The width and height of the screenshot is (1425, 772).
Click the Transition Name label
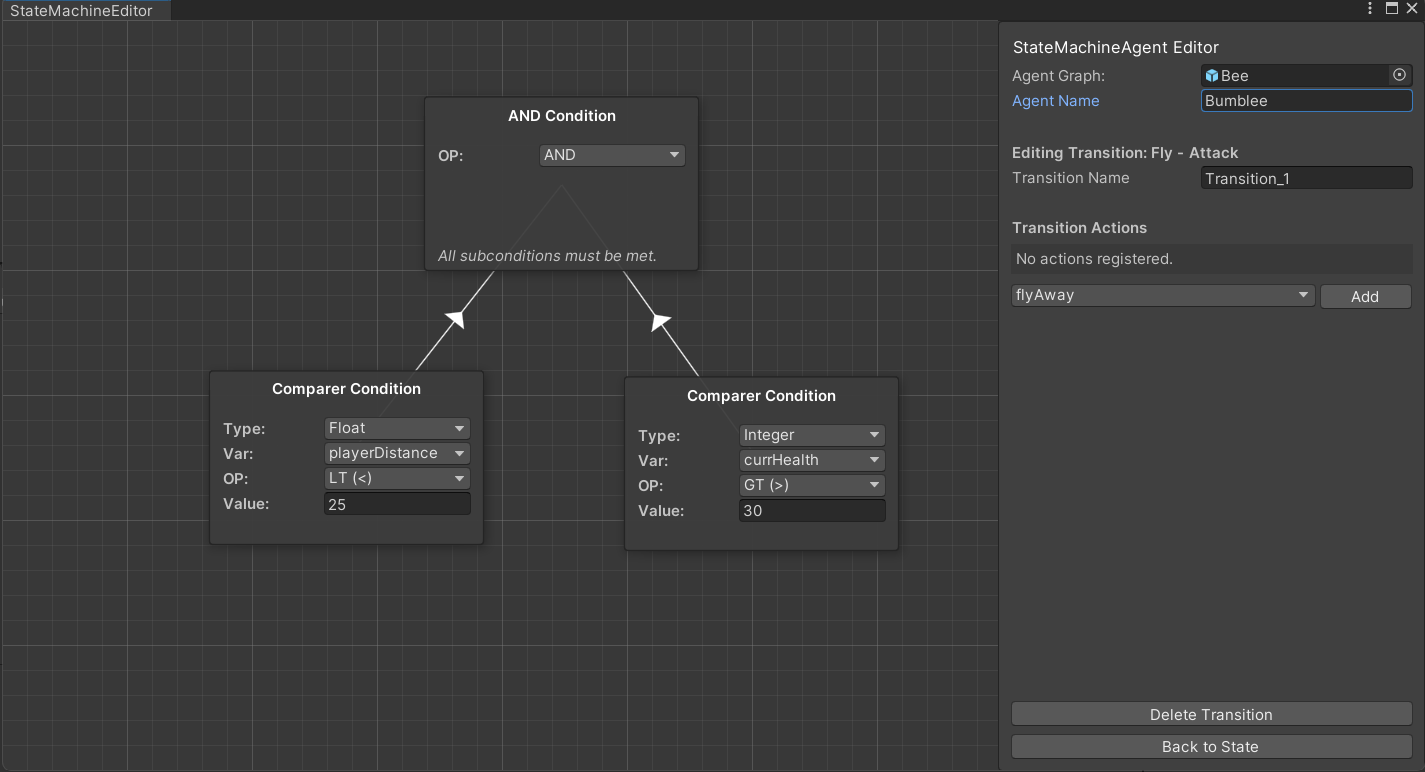point(1070,178)
